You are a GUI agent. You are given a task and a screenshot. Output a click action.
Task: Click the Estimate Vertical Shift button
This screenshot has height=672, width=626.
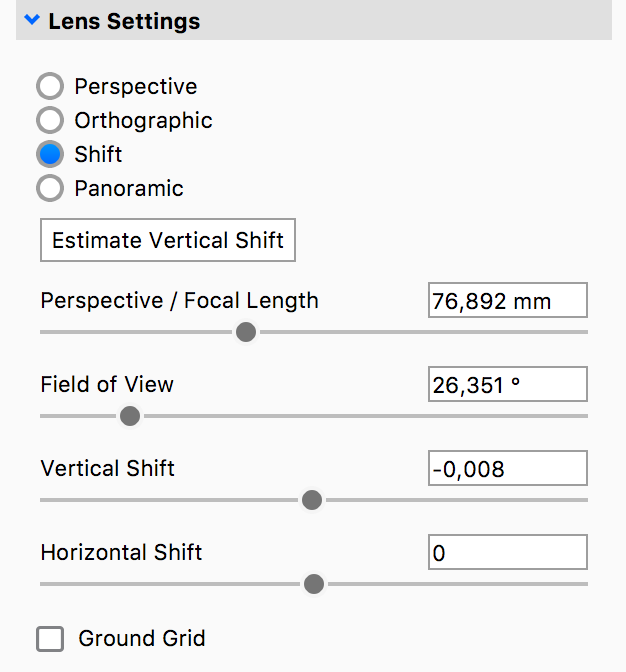(168, 241)
